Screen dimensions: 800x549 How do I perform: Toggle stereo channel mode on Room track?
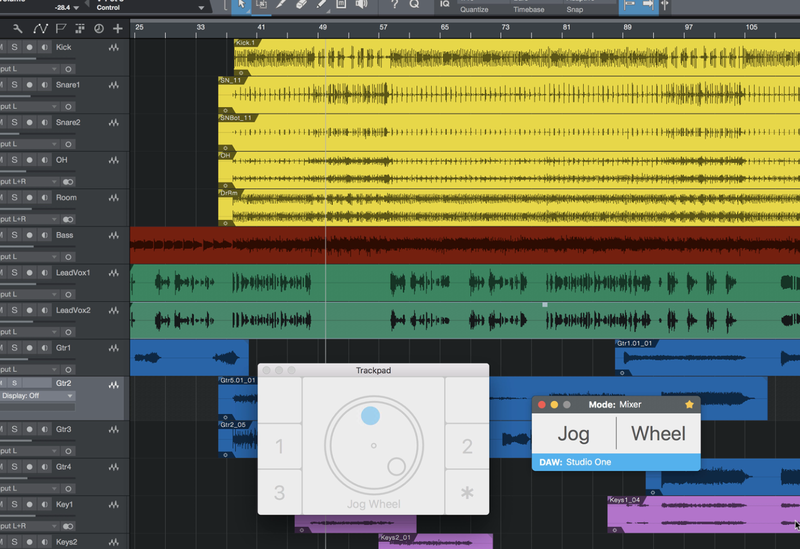(68, 219)
